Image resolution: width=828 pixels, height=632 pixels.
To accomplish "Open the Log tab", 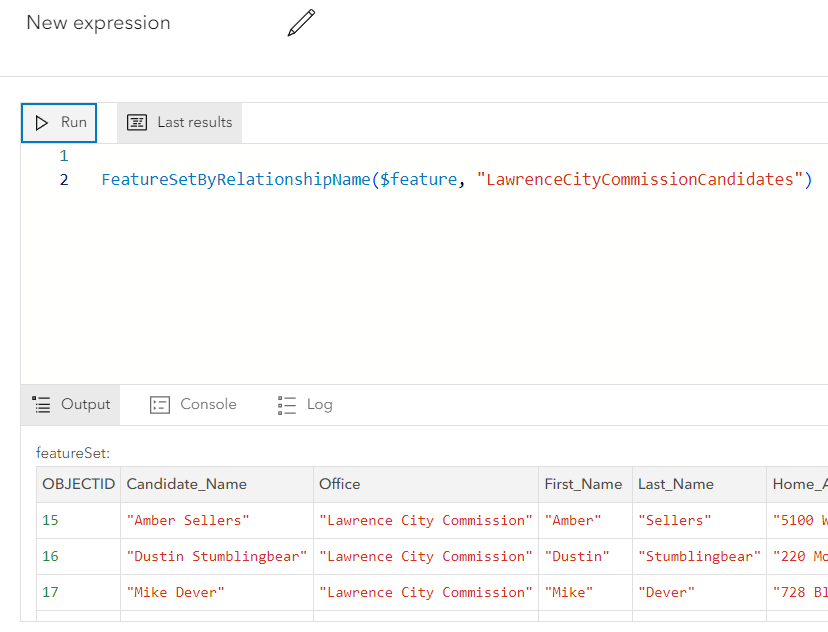I will (x=305, y=404).
